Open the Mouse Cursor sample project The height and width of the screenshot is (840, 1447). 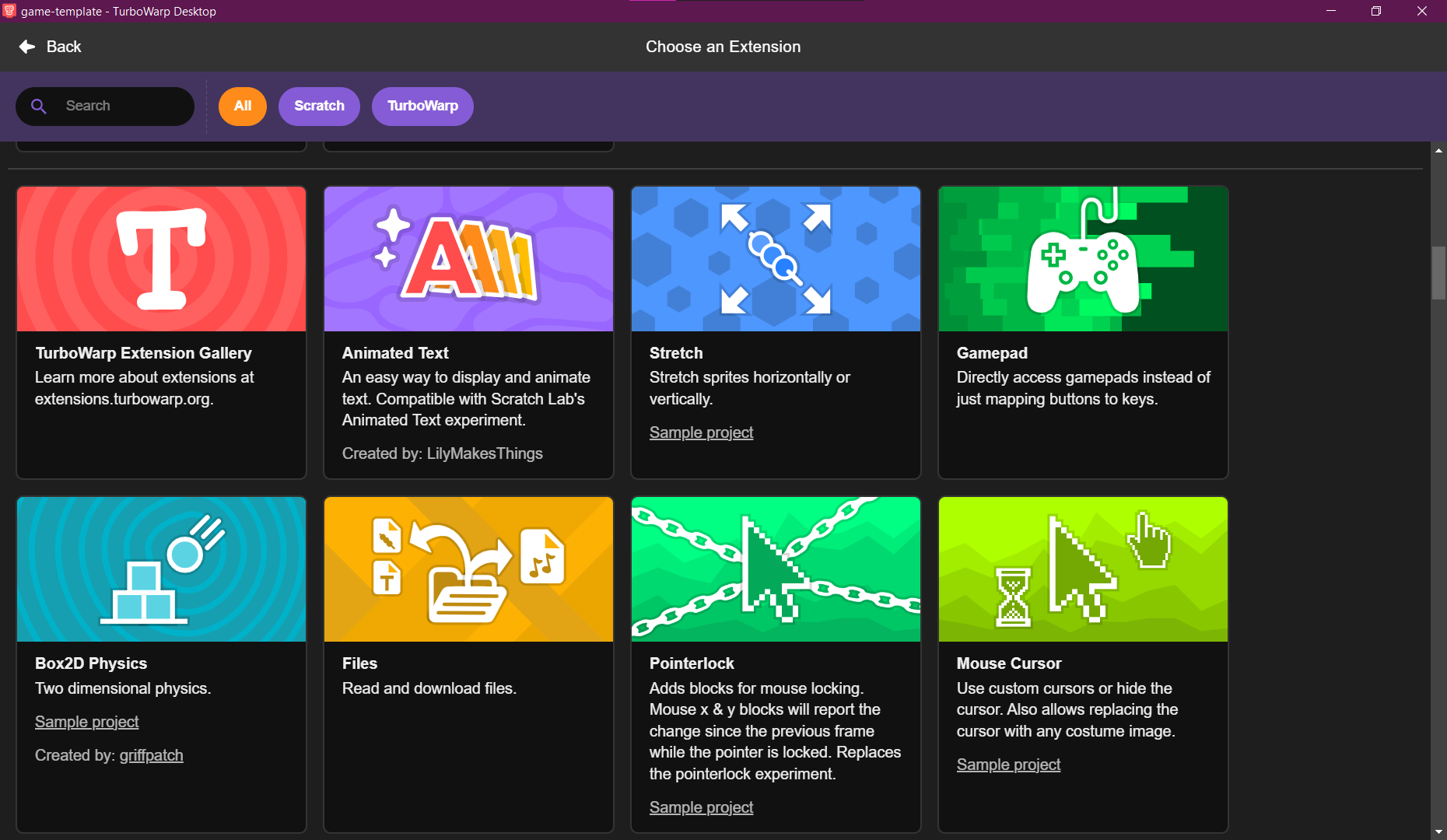coord(1008,765)
